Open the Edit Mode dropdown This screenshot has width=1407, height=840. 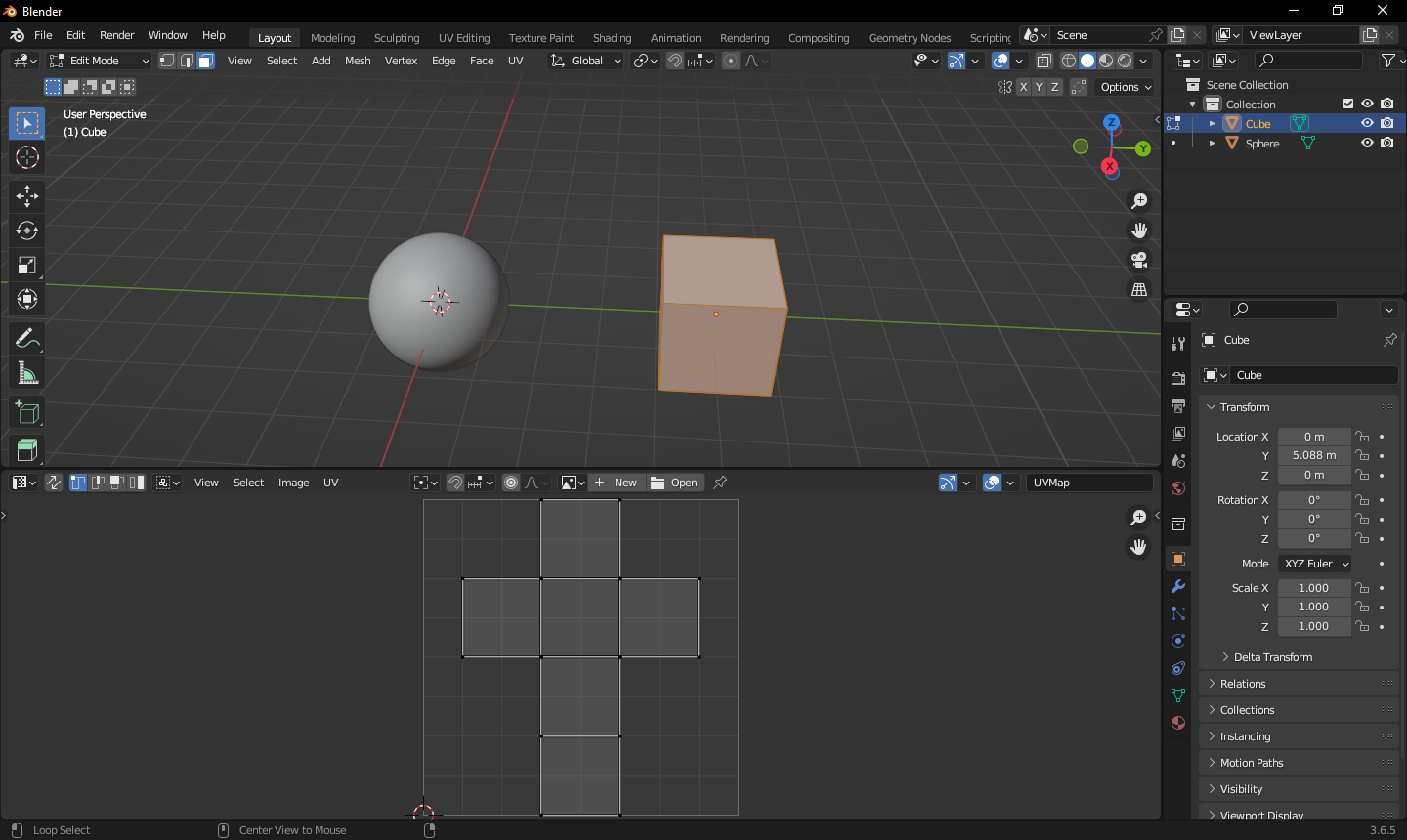[x=99, y=61]
